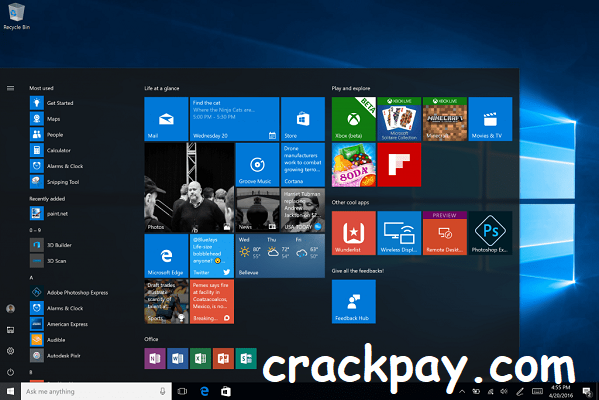
Task: Open the Sports live tile
Action: (166, 301)
